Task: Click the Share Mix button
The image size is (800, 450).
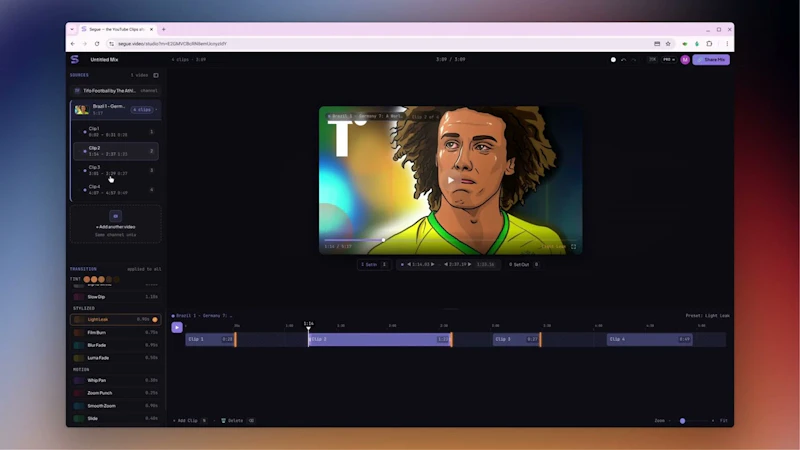Action: click(711, 60)
